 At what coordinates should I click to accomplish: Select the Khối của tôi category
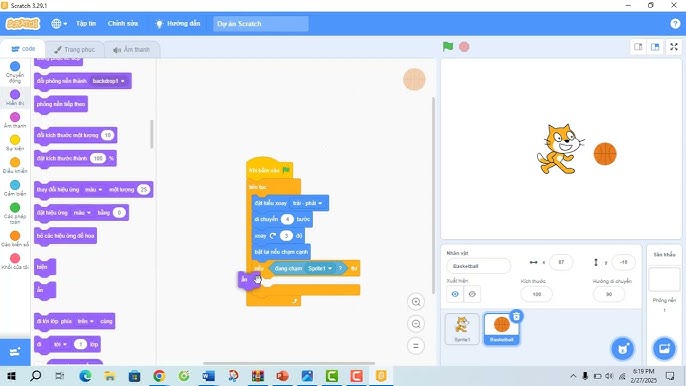[x=15, y=261]
